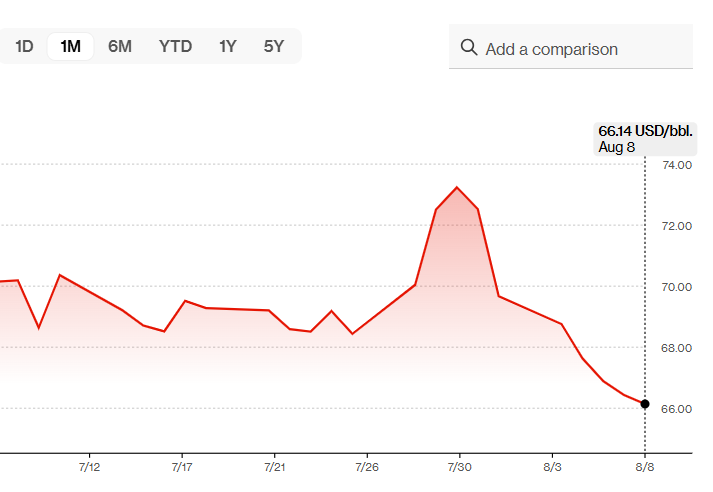
Task: Click the 7/30 x-axis date label
Action: tap(459, 467)
